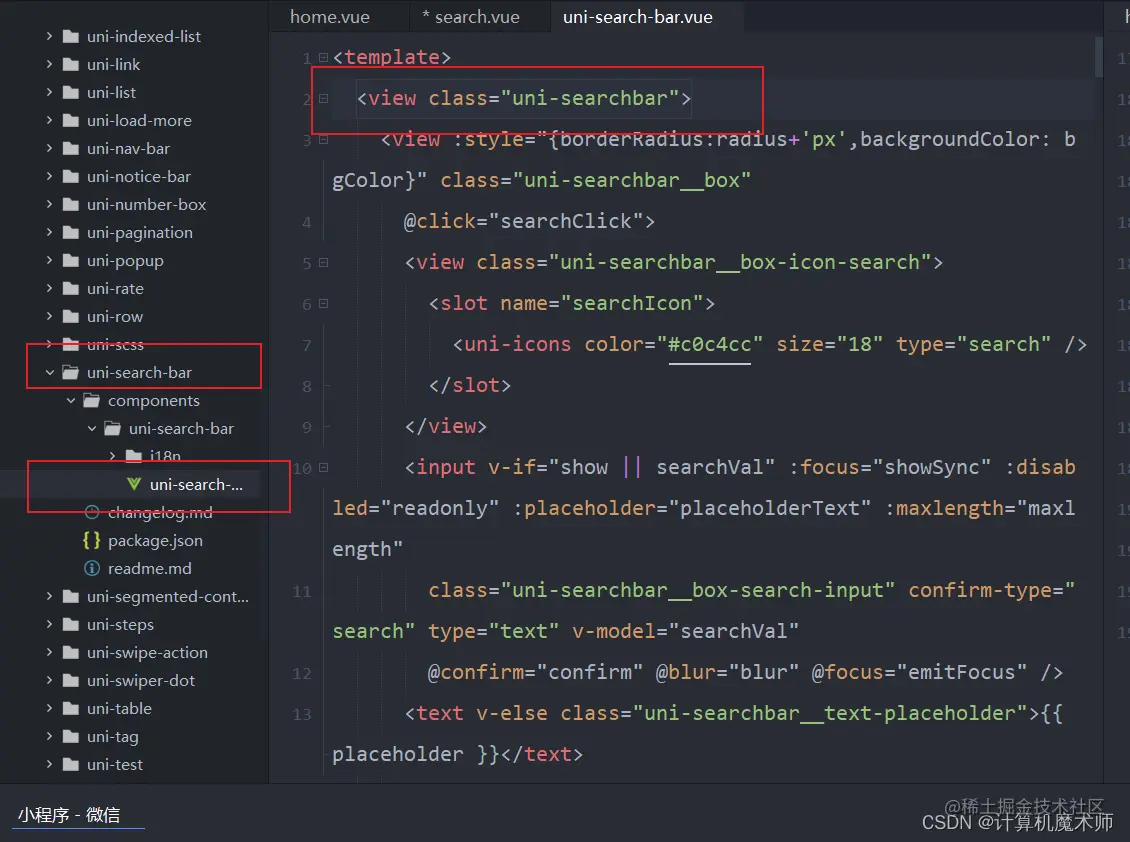Fold the input block at line 10

click(324, 468)
